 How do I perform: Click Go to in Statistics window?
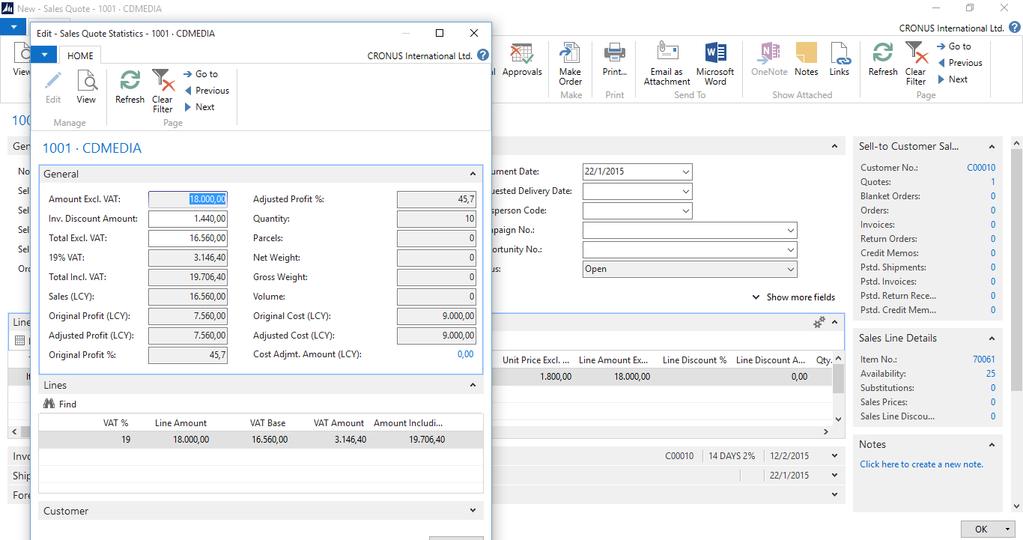click(x=200, y=74)
